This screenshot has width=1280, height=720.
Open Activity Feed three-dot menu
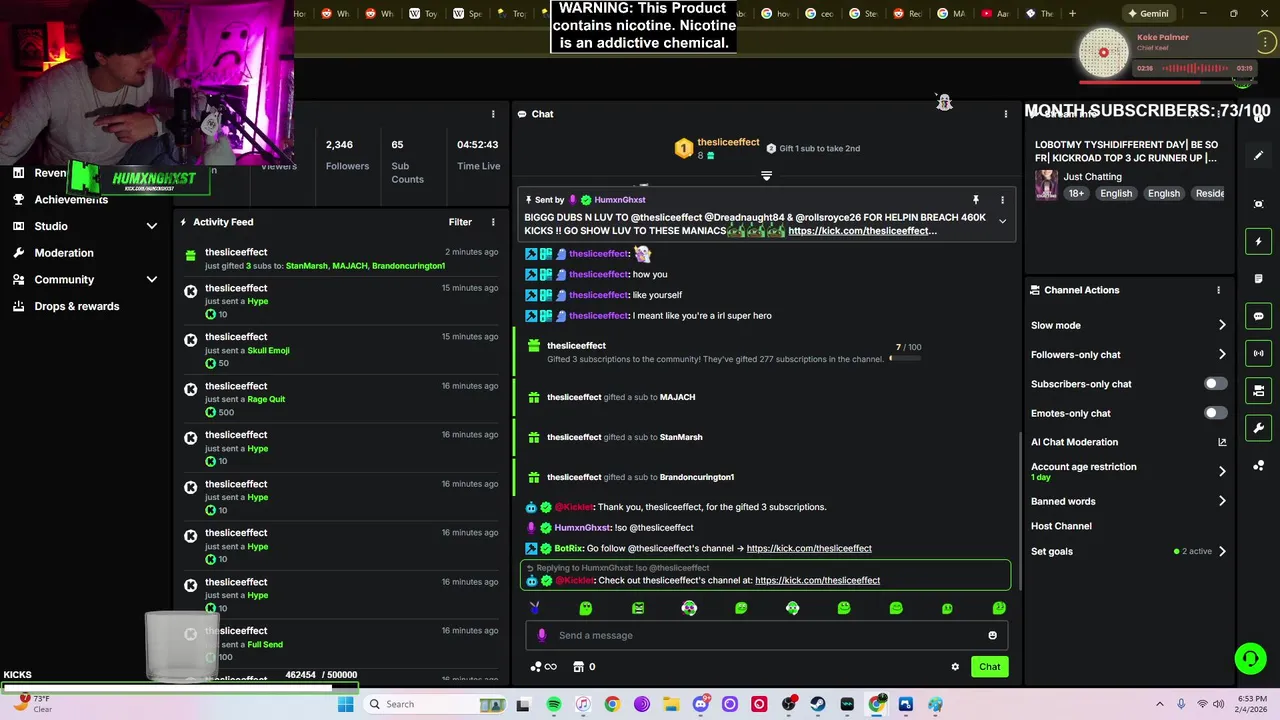point(492,222)
